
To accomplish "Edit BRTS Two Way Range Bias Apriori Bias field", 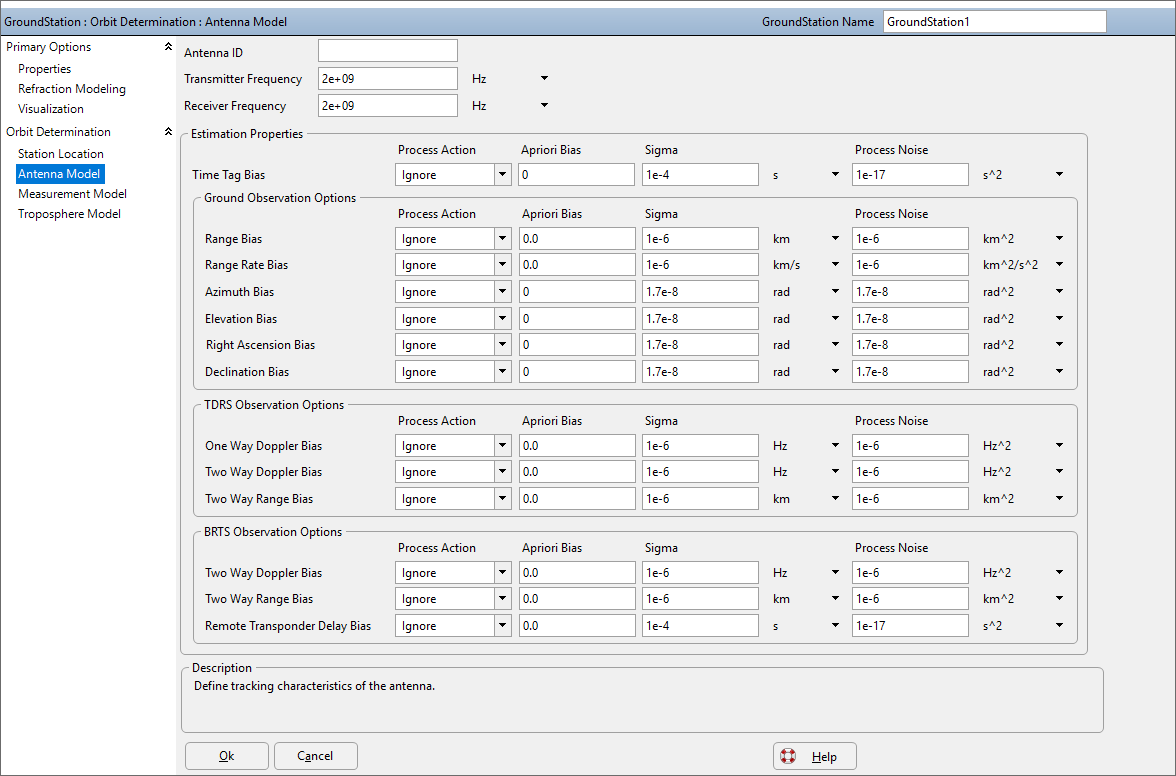I will (577, 599).
